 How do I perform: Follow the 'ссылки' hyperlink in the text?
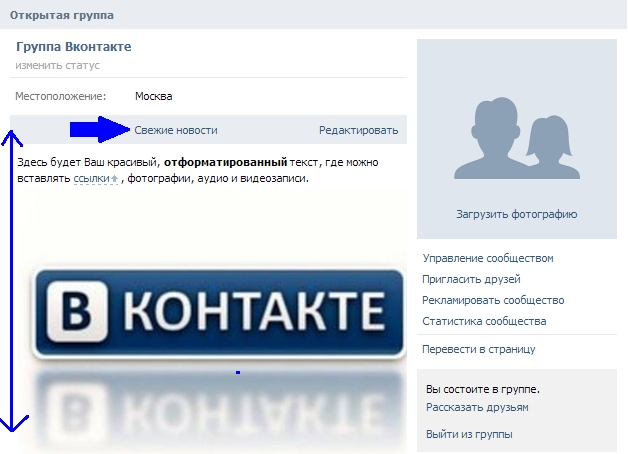pyautogui.click(x=92, y=178)
